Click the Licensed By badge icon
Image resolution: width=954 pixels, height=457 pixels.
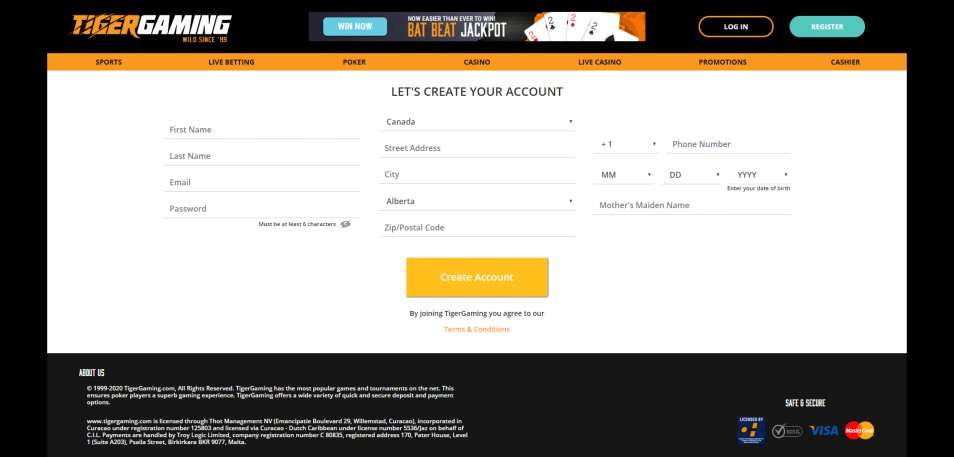pos(751,430)
